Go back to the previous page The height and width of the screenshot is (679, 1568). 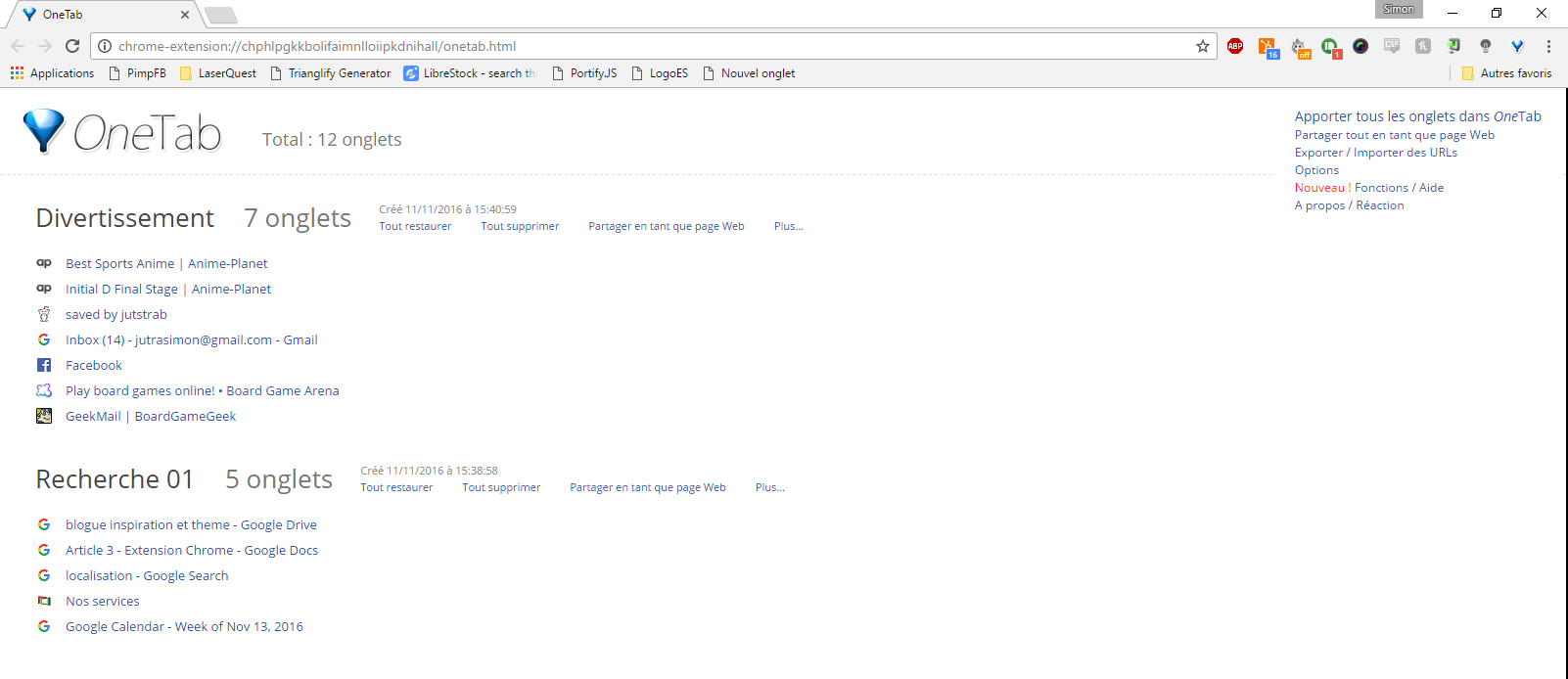pyautogui.click(x=18, y=46)
